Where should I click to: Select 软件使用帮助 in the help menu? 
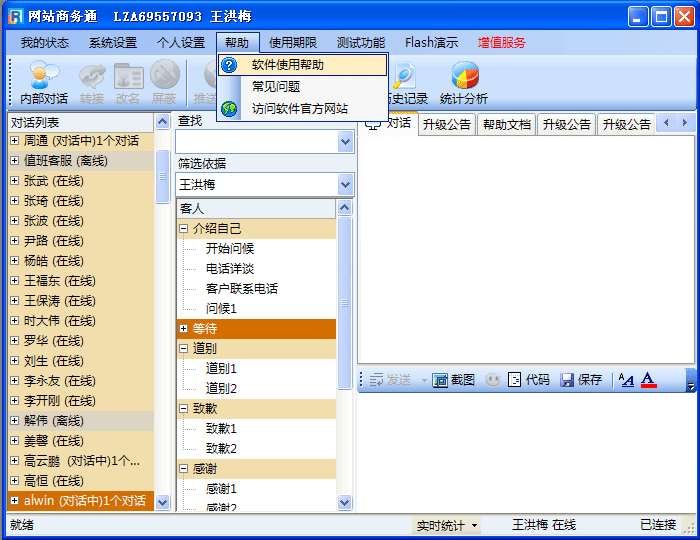pyautogui.click(x=287, y=65)
